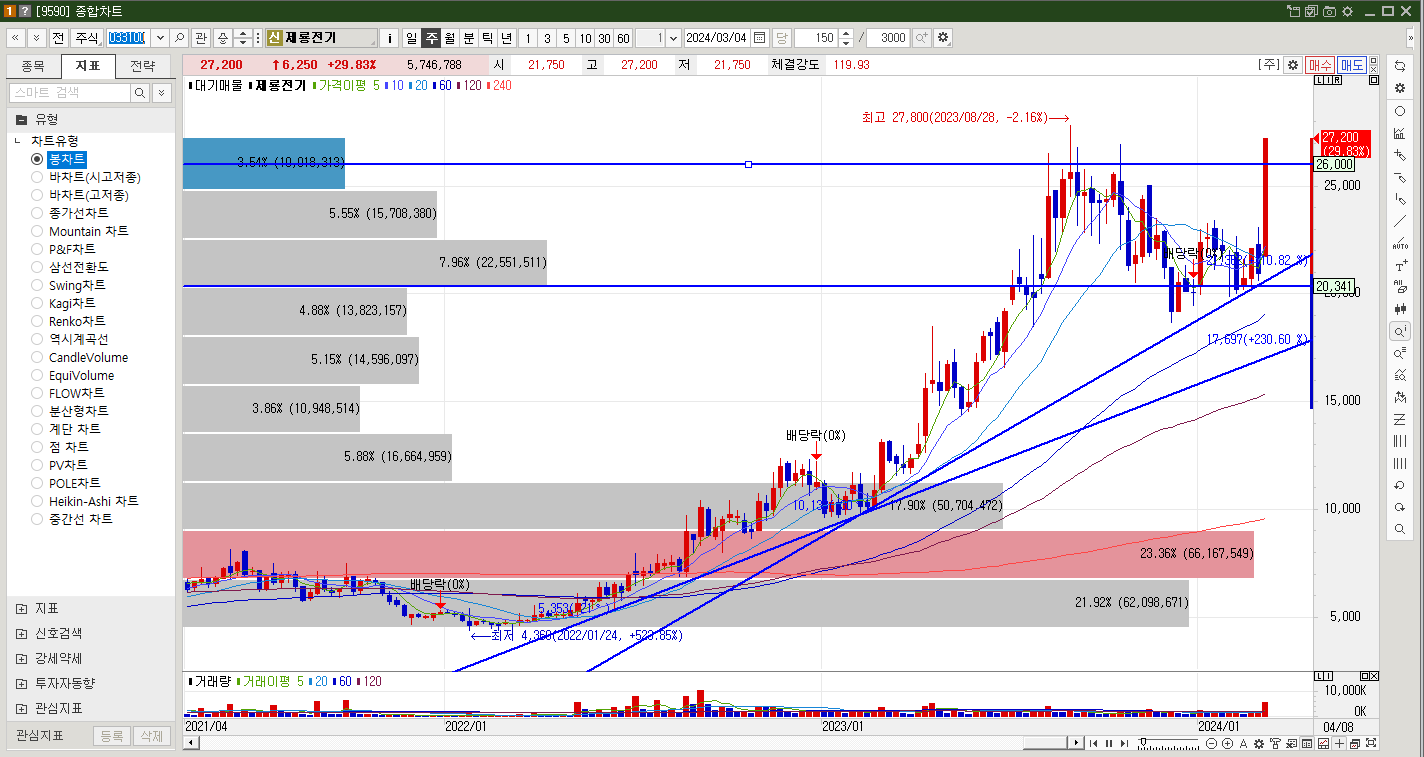Select daily 일 period button
Screen dimensions: 1424x757
[412, 38]
